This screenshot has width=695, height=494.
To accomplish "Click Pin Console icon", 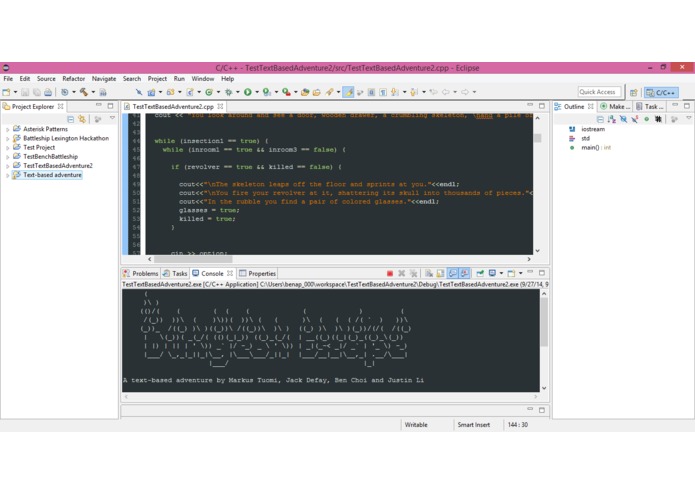I will tap(480, 273).
